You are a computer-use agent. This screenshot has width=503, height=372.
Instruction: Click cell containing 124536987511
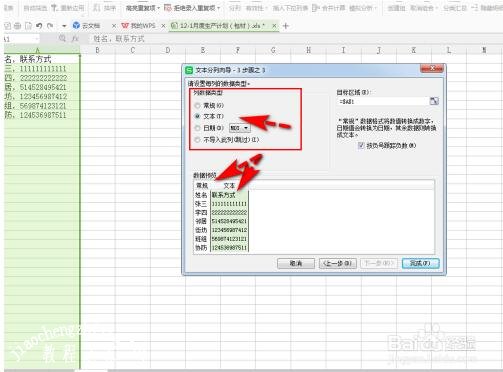point(41,115)
